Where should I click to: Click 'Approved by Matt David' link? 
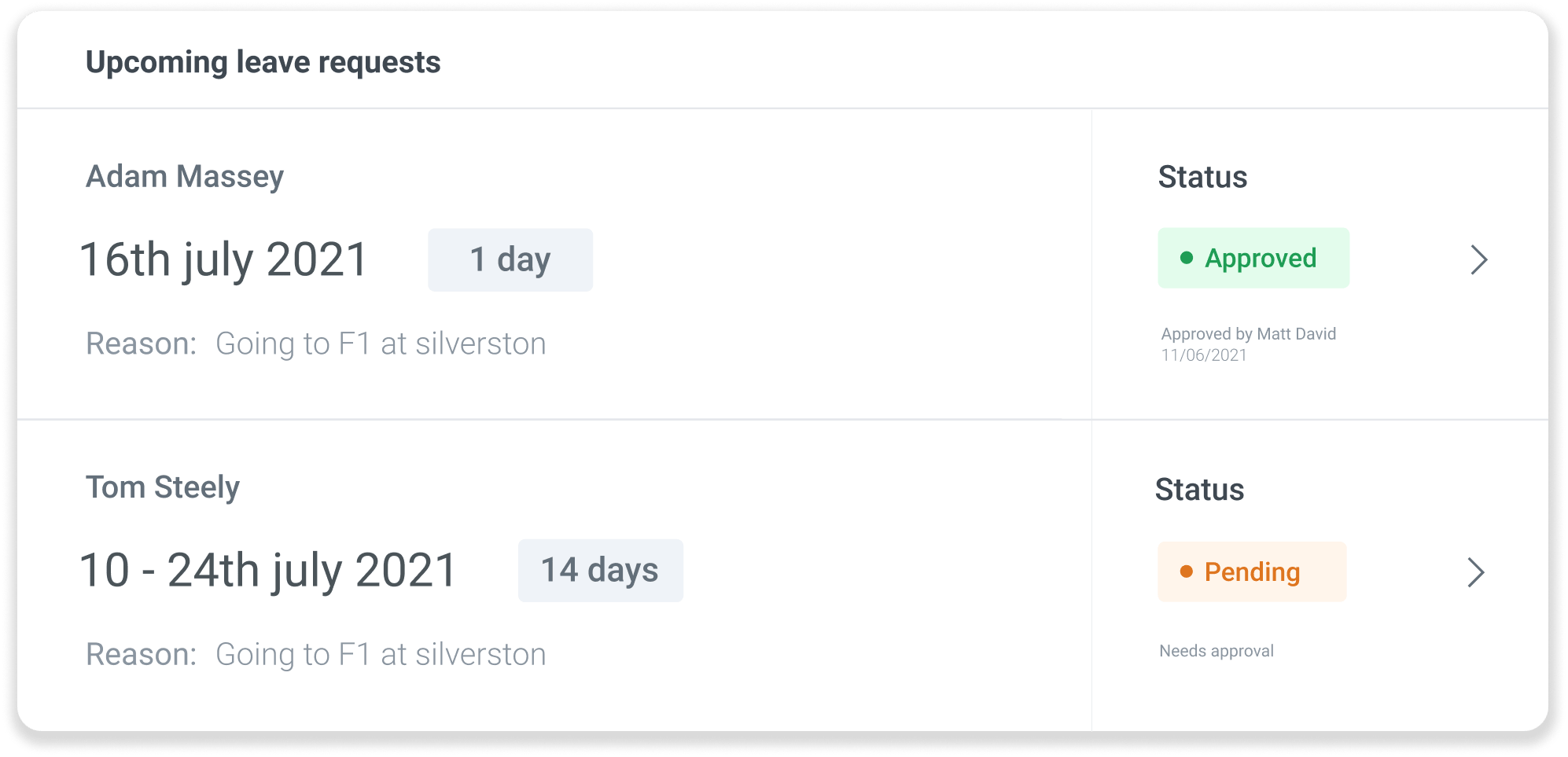coord(1249,333)
